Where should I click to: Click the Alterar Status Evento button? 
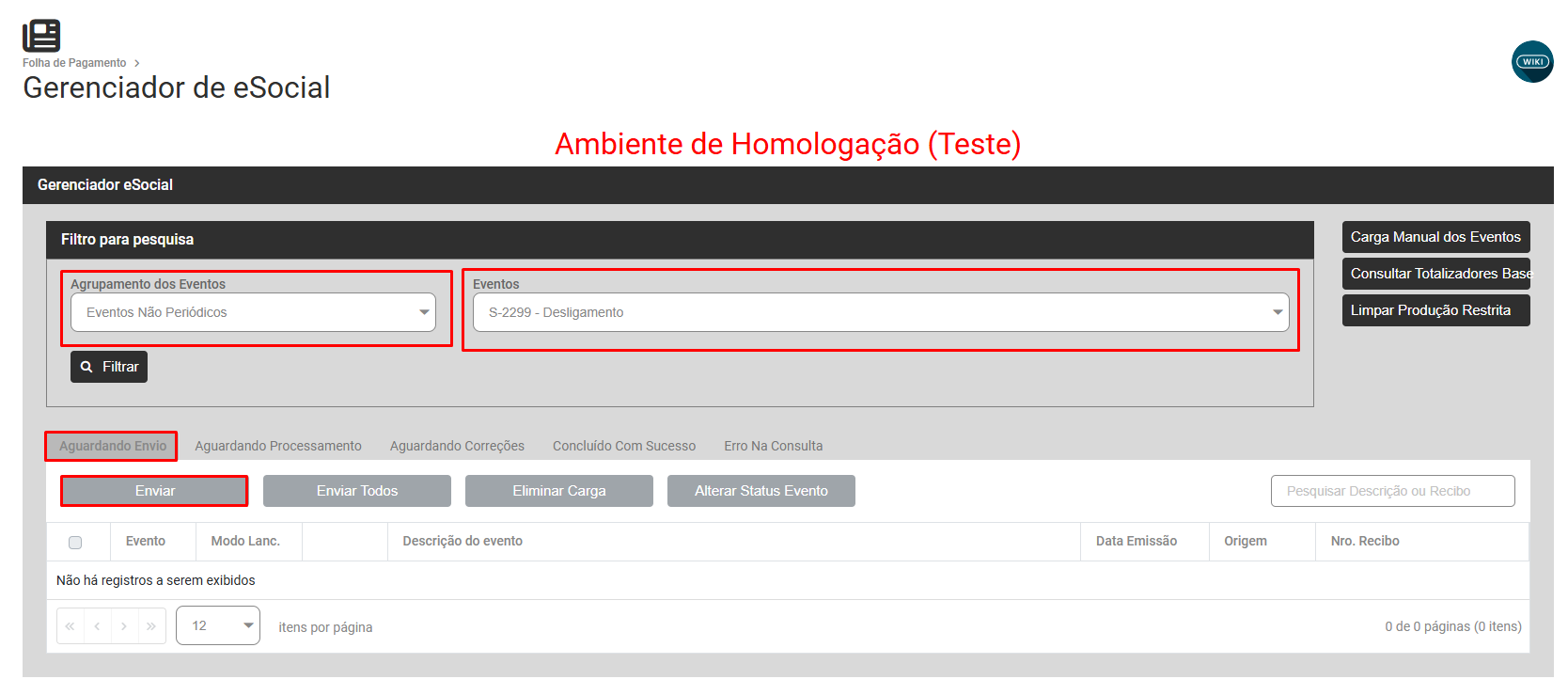[761, 491]
